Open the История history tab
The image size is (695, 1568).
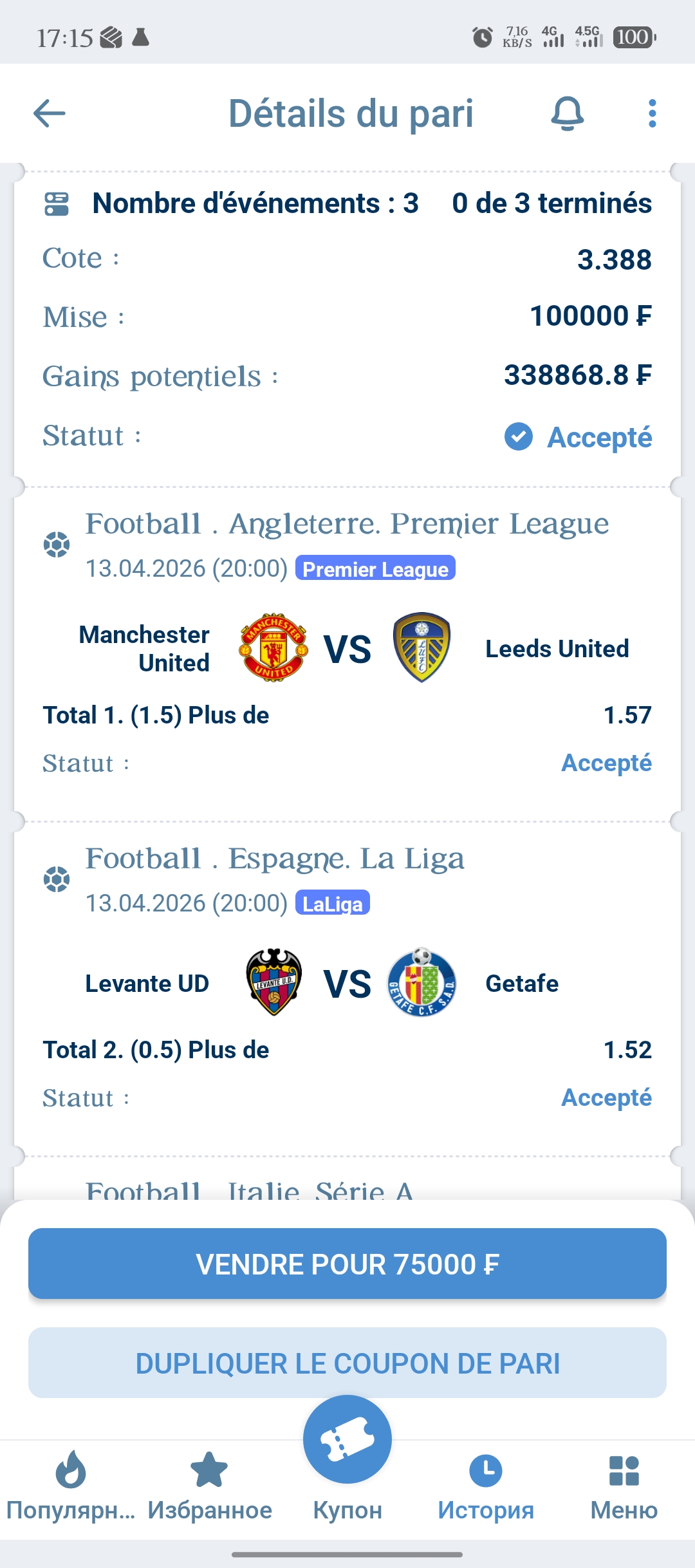pyautogui.click(x=486, y=1486)
